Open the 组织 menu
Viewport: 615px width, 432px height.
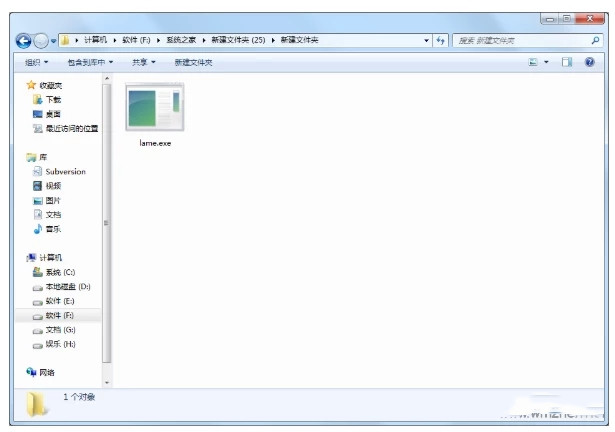pos(36,62)
